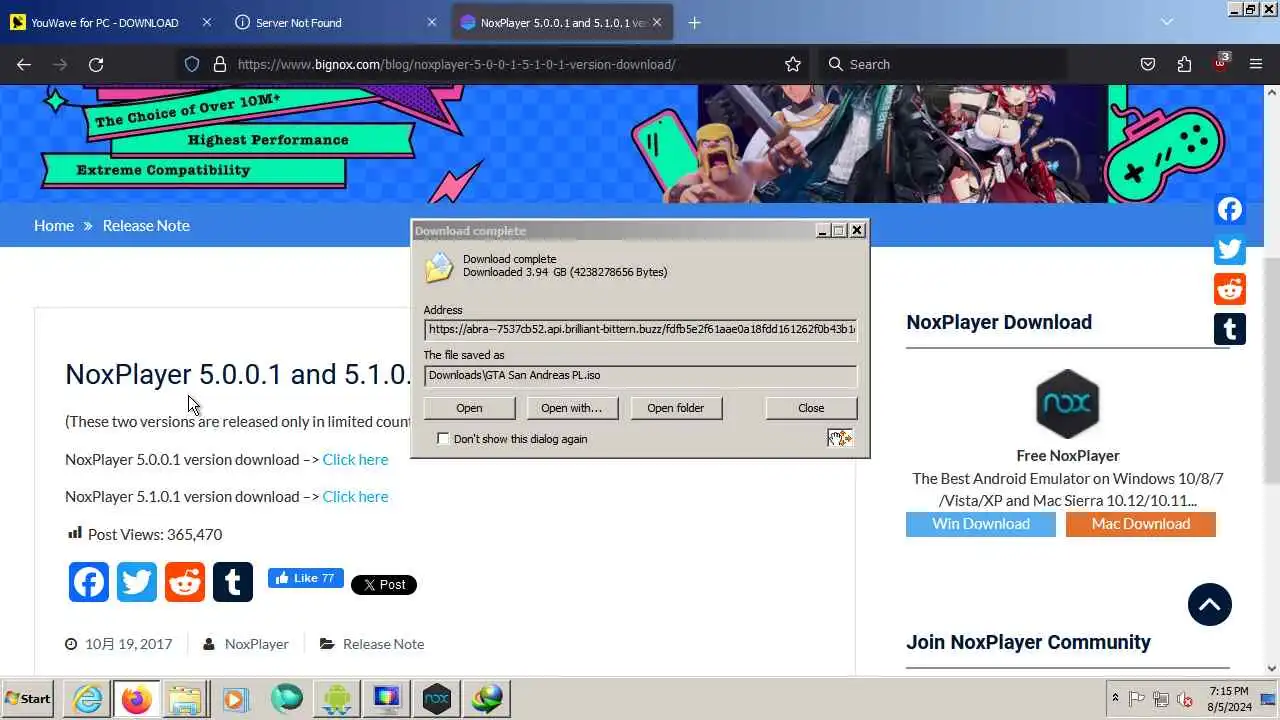Open a new tab with the plus button
Viewport: 1280px width, 720px height.
(695, 22)
